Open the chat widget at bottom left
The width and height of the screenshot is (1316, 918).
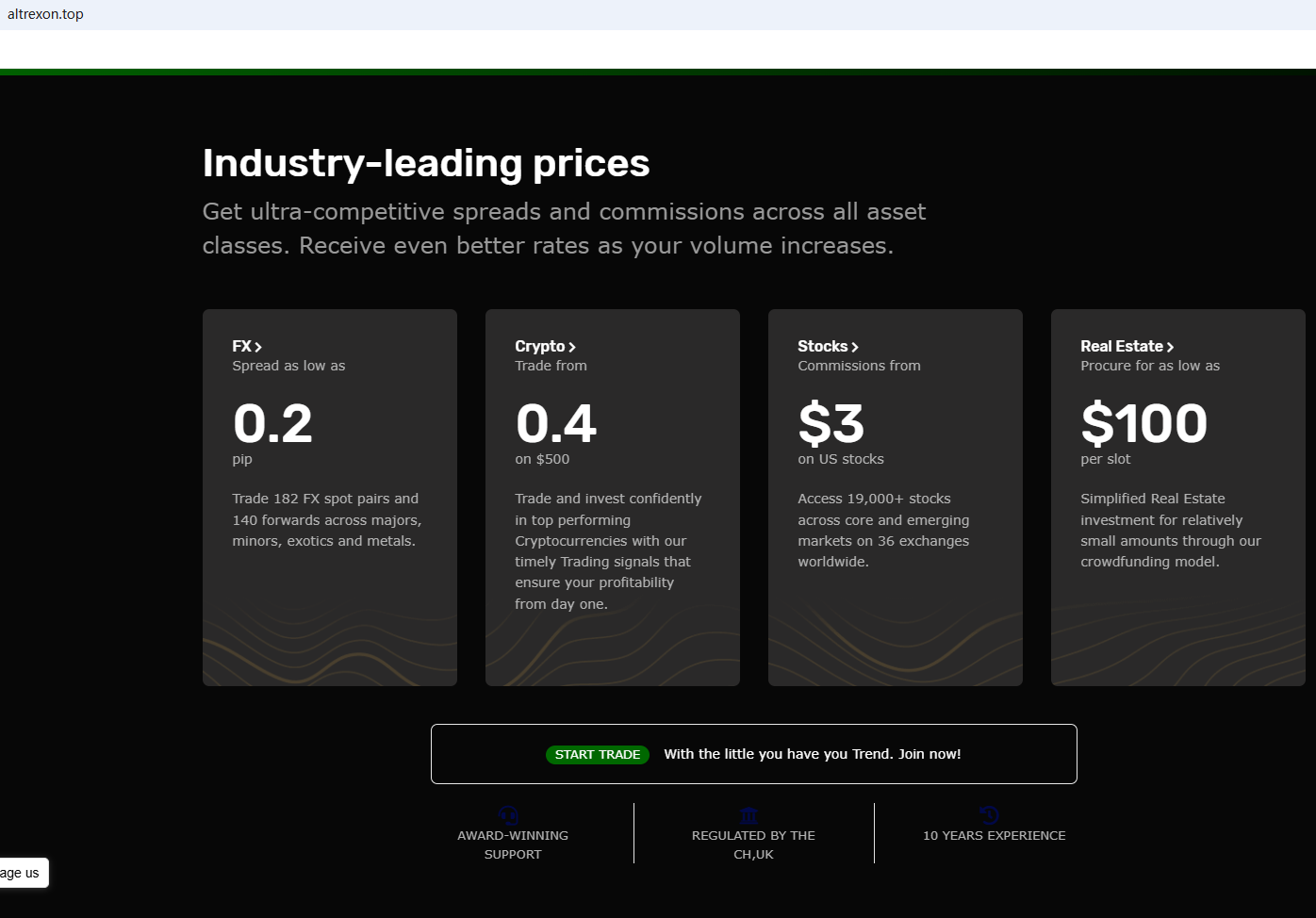click(21, 873)
